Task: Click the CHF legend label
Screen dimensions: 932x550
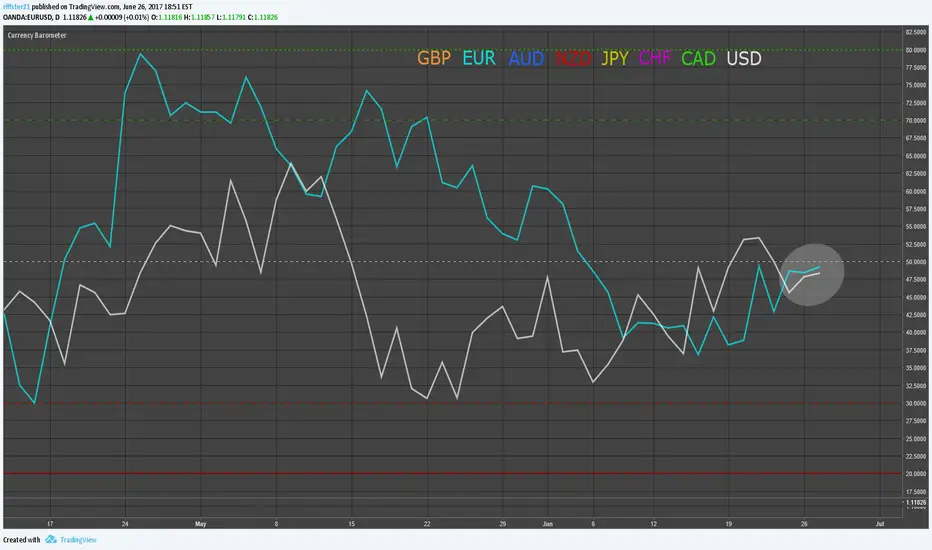Action: coord(654,58)
